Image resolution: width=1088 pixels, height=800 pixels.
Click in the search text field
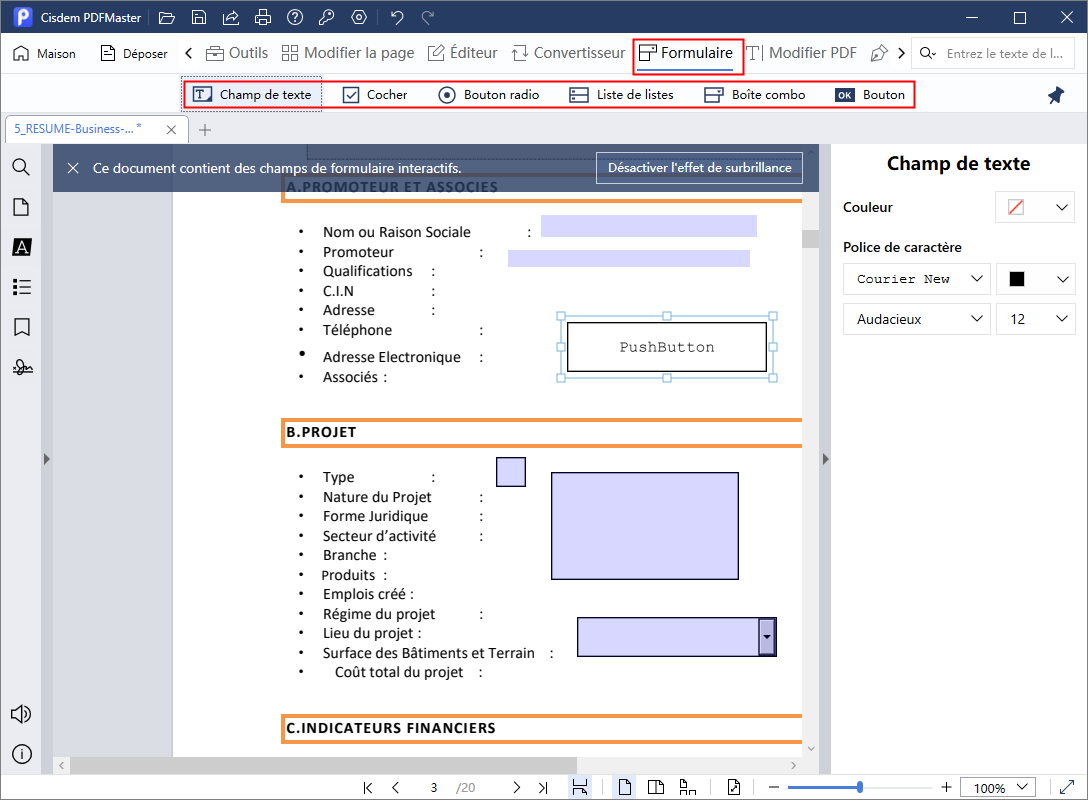(x=1004, y=53)
